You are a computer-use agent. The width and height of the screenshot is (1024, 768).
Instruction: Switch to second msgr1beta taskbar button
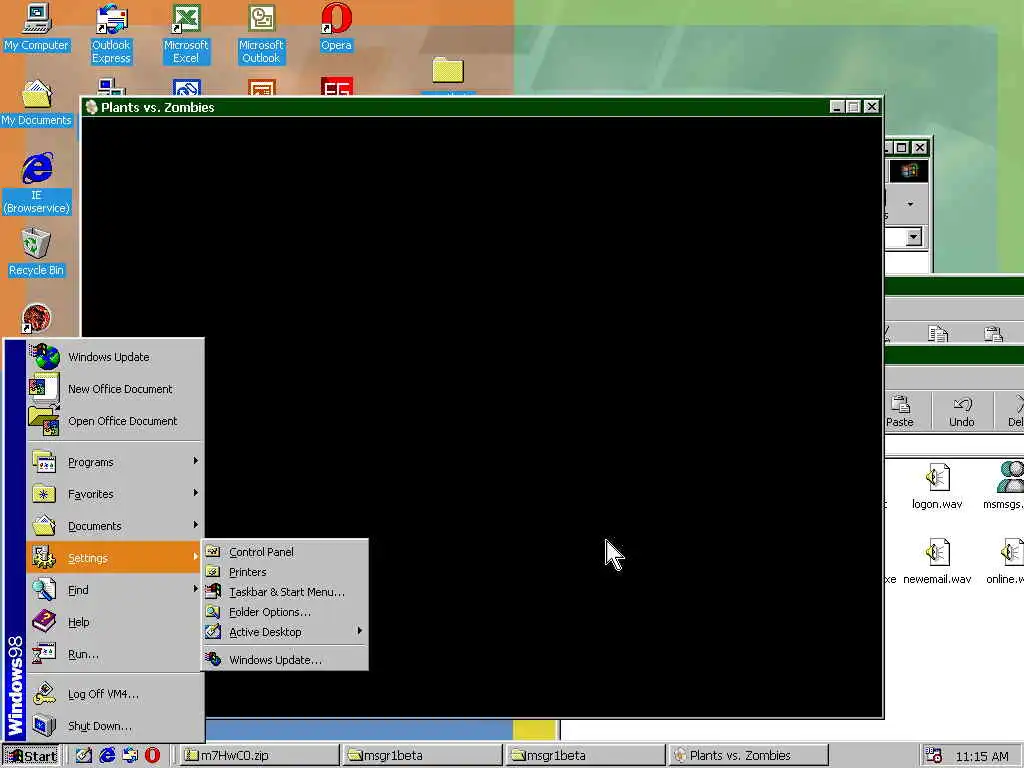(586, 756)
